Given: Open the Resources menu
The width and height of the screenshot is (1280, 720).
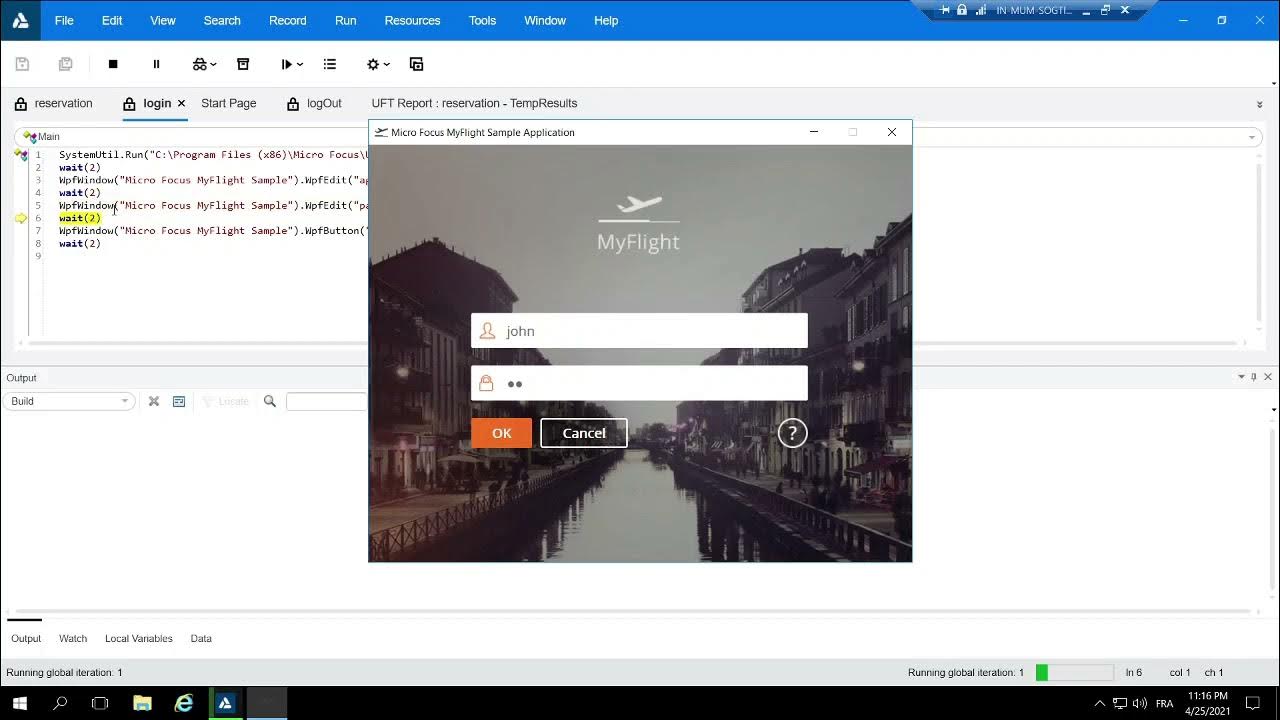Looking at the screenshot, I should tap(412, 20).
